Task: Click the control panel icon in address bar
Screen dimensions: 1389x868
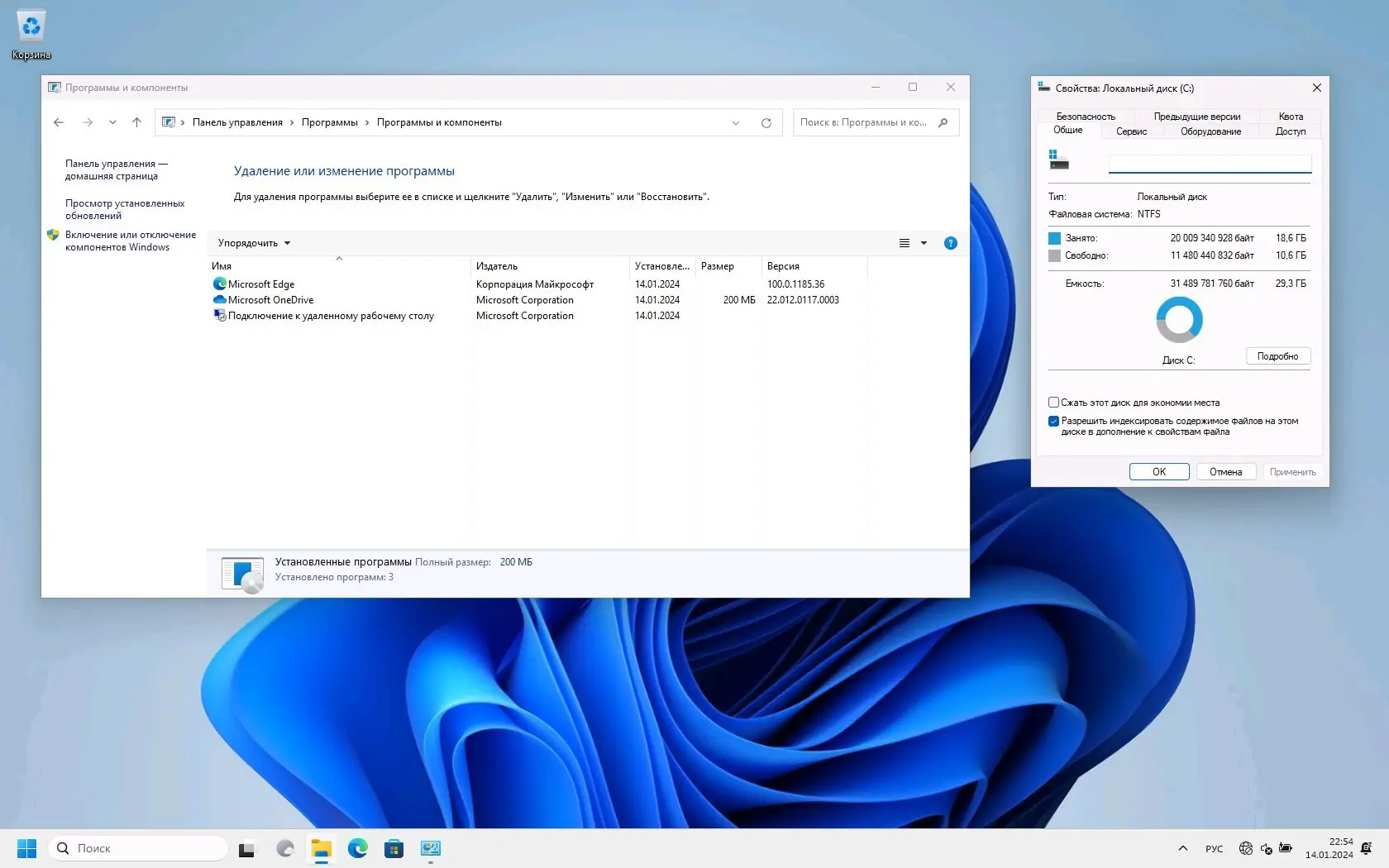Action: (169, 122)
